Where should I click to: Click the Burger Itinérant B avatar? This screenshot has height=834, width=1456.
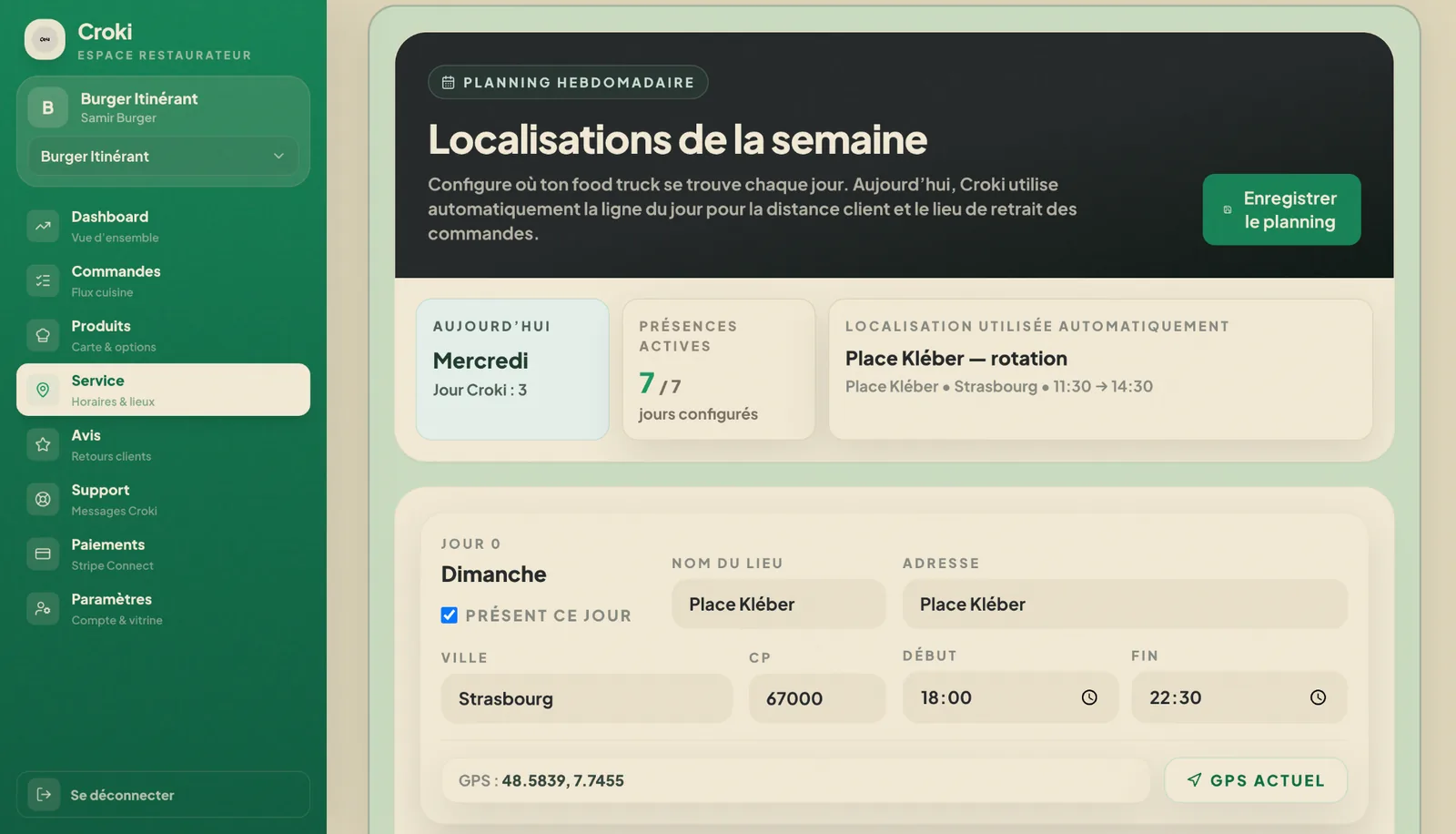pyautogui.click(x=48, y=107)
